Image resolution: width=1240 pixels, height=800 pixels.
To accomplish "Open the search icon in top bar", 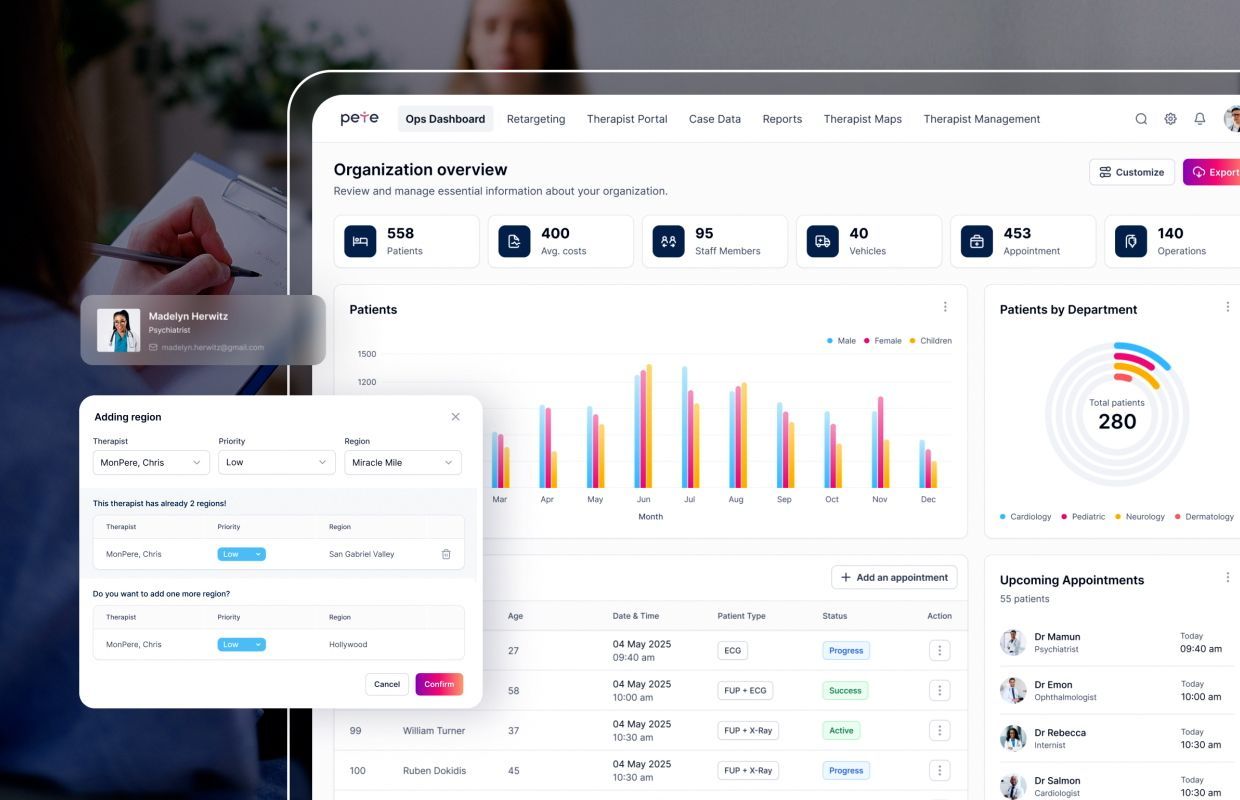I will (x=1141, y=119).
